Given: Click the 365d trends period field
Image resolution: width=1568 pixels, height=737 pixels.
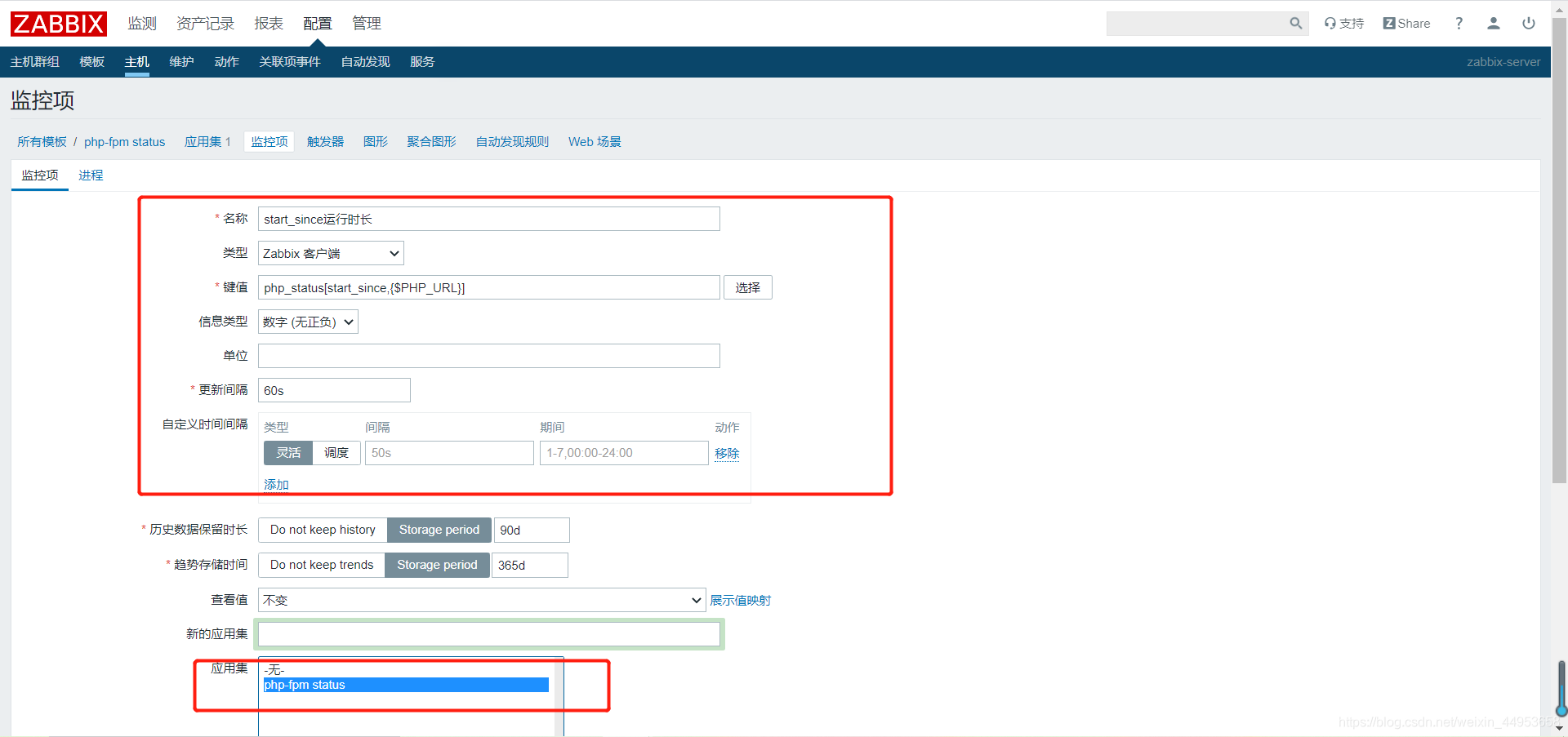Looking at the screenshot, I should coord(530,565).
